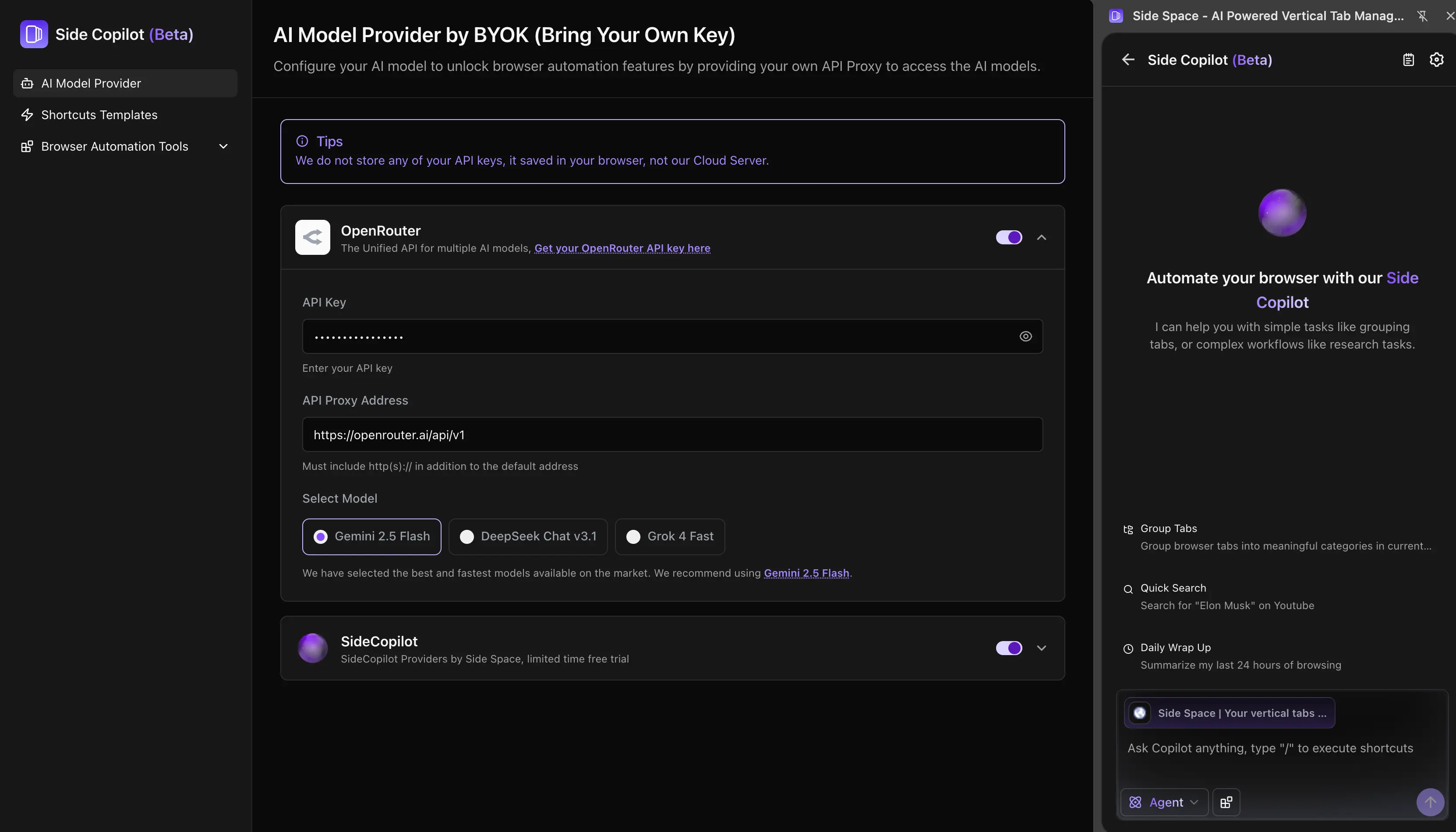Collapse the OpenRouter section
1456x832 pixels.
[1041, 237]
